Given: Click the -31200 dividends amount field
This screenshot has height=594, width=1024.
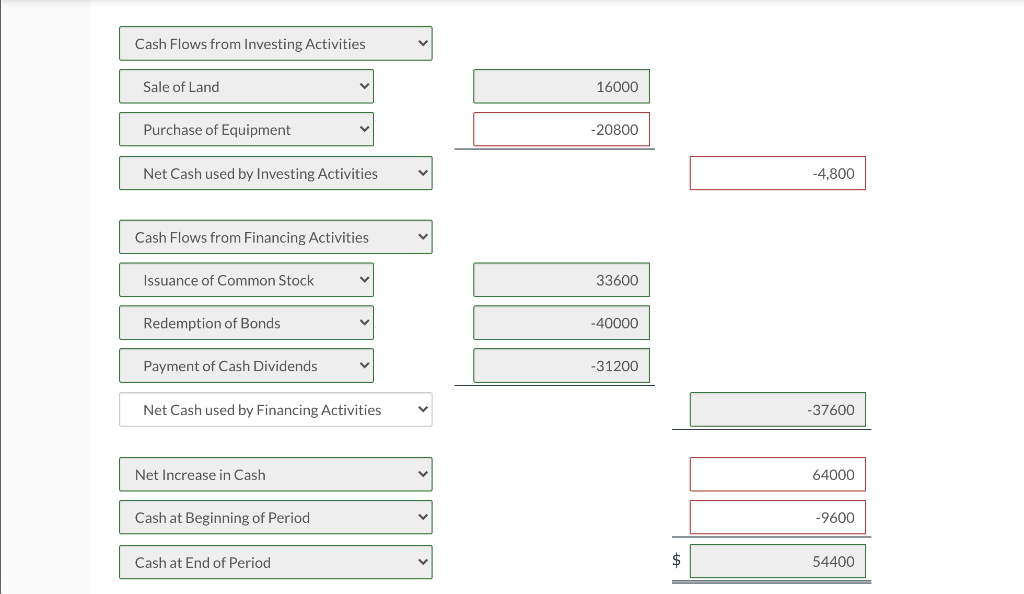Looking at the screenshot, I should point(560,365).
